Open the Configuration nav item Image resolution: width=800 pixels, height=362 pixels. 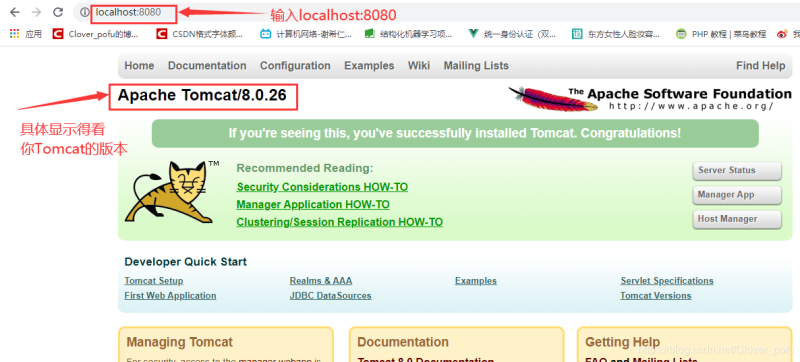[295, 66]
